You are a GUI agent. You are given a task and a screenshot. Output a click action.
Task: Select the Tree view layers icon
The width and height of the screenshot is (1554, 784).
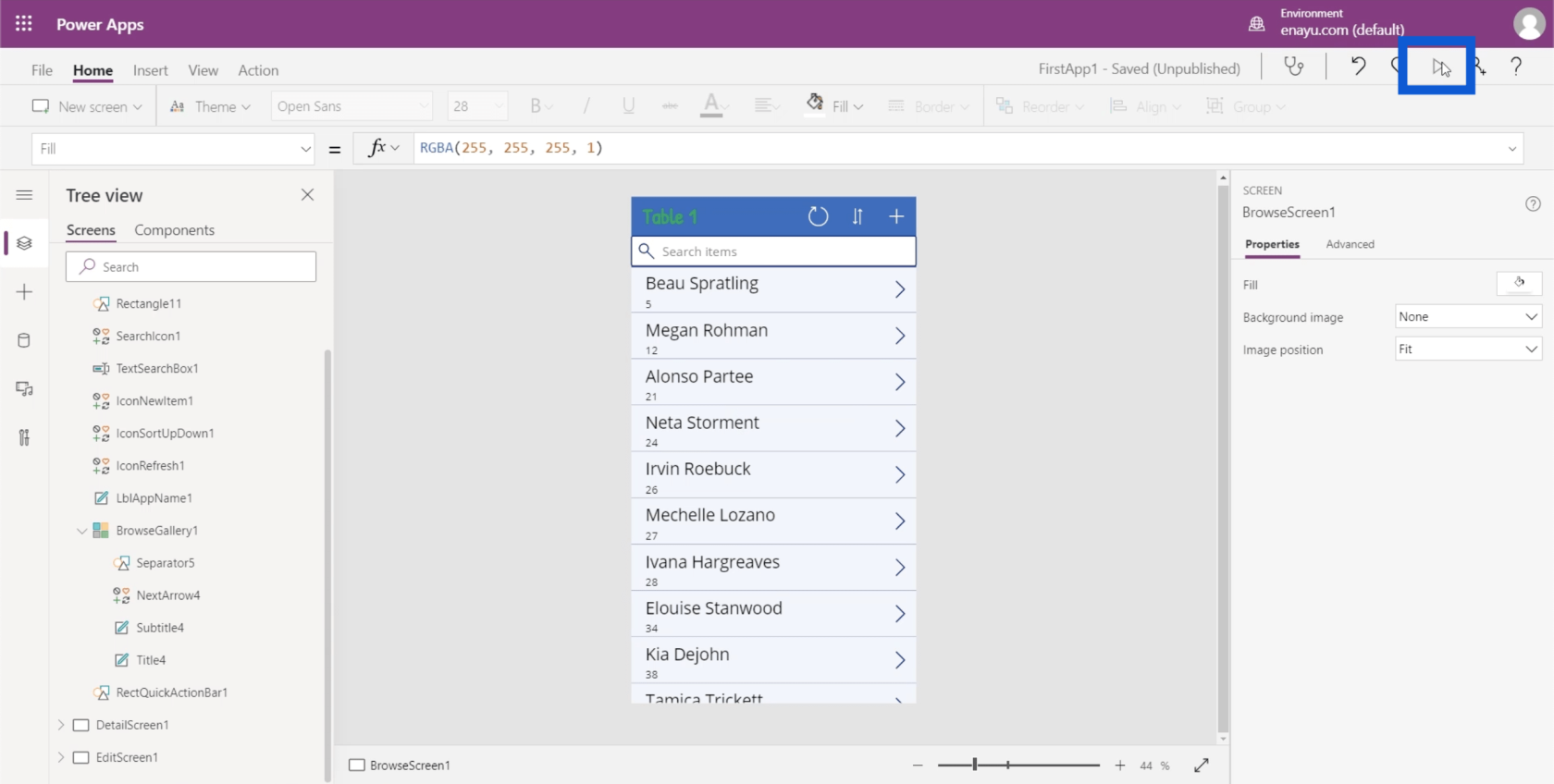24,243
